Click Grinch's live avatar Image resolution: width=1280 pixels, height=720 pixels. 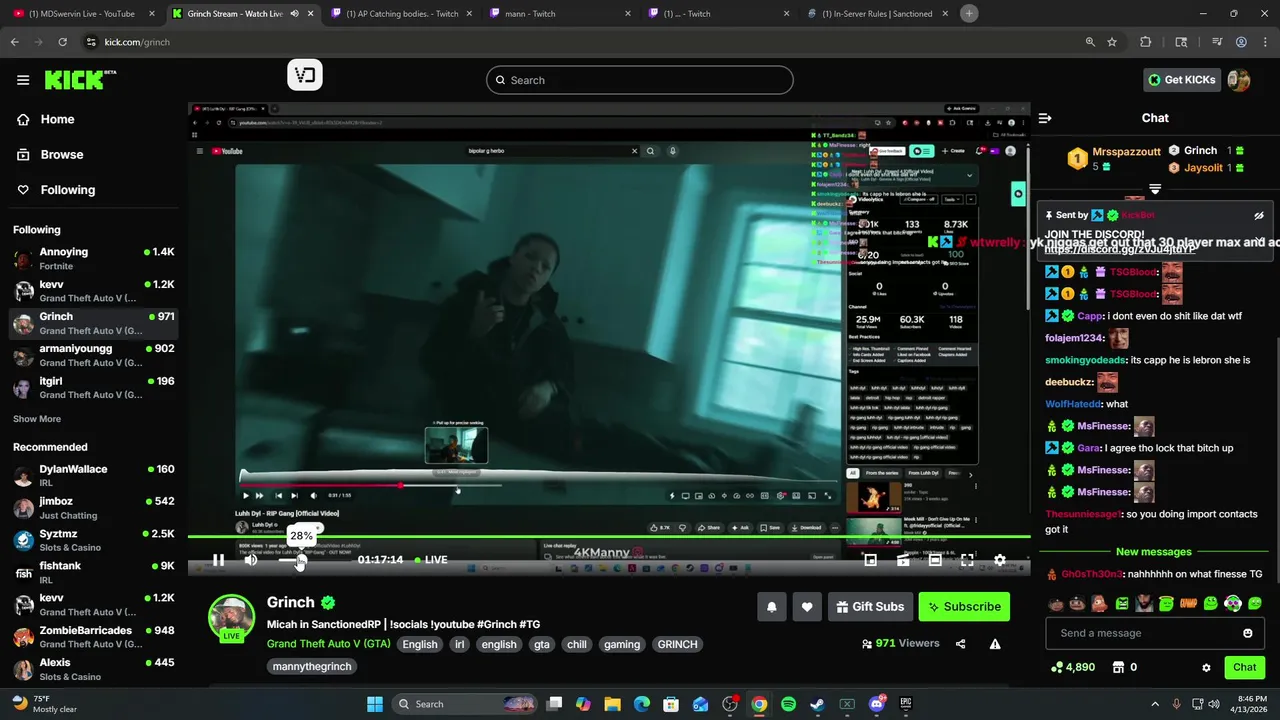coord(231,618)
